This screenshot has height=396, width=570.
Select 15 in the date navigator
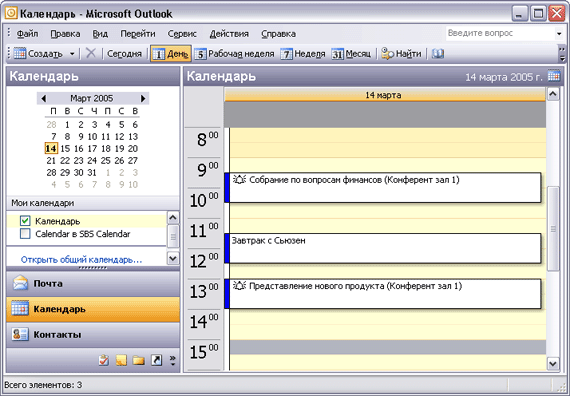pos(65,148)
